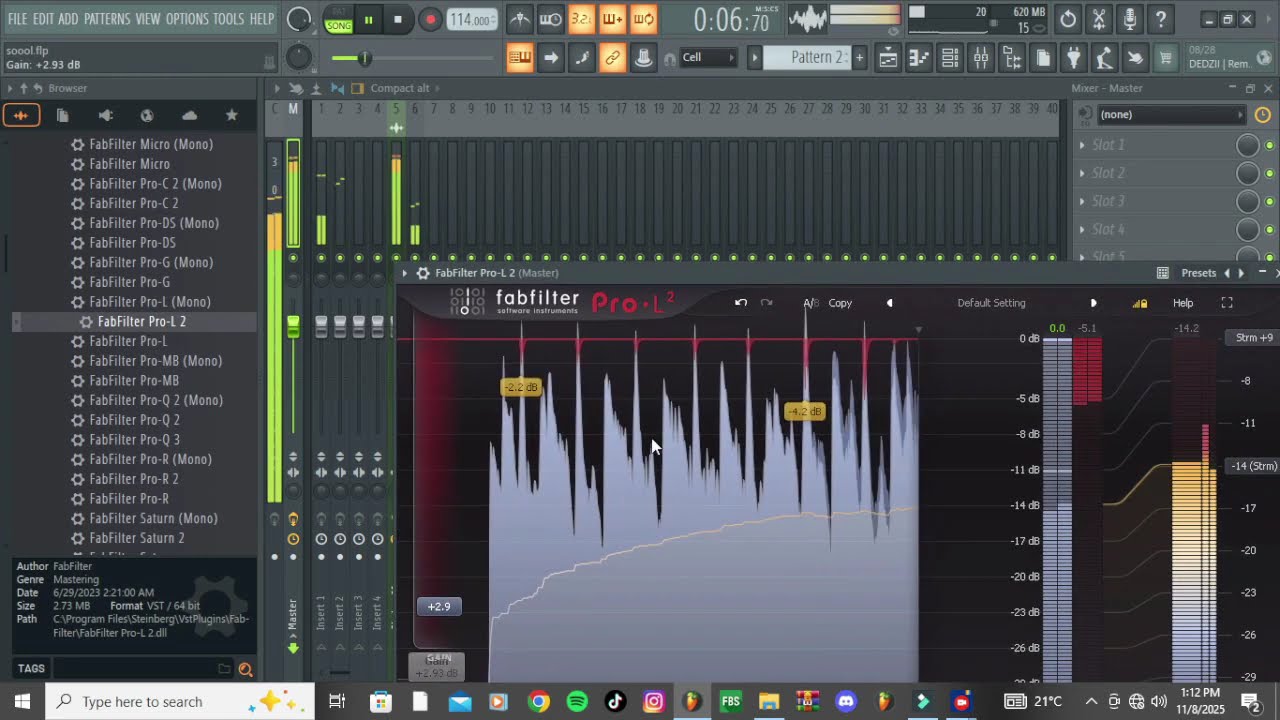Open the one-click audio recording microphone icon
The width and height of the screenshot is (1280, 720).
[x=1130, y=19]
